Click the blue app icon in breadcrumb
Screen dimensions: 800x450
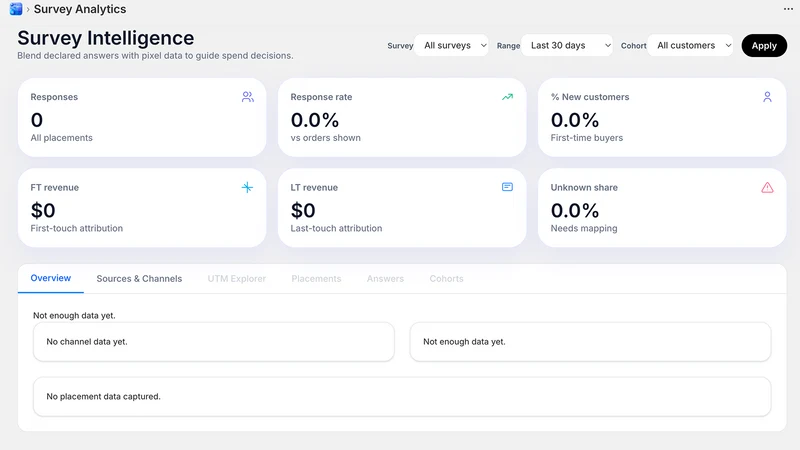pyautogui.click(x=16, y=9)
